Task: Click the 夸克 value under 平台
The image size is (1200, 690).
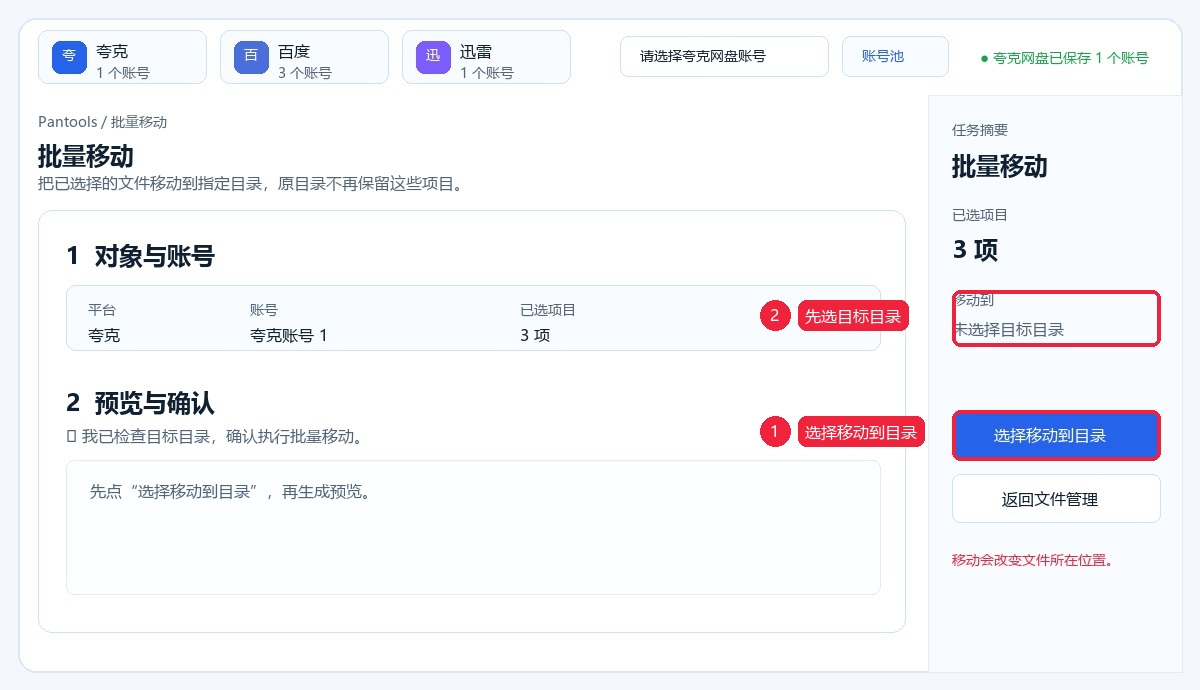Action: click(104, 336)
